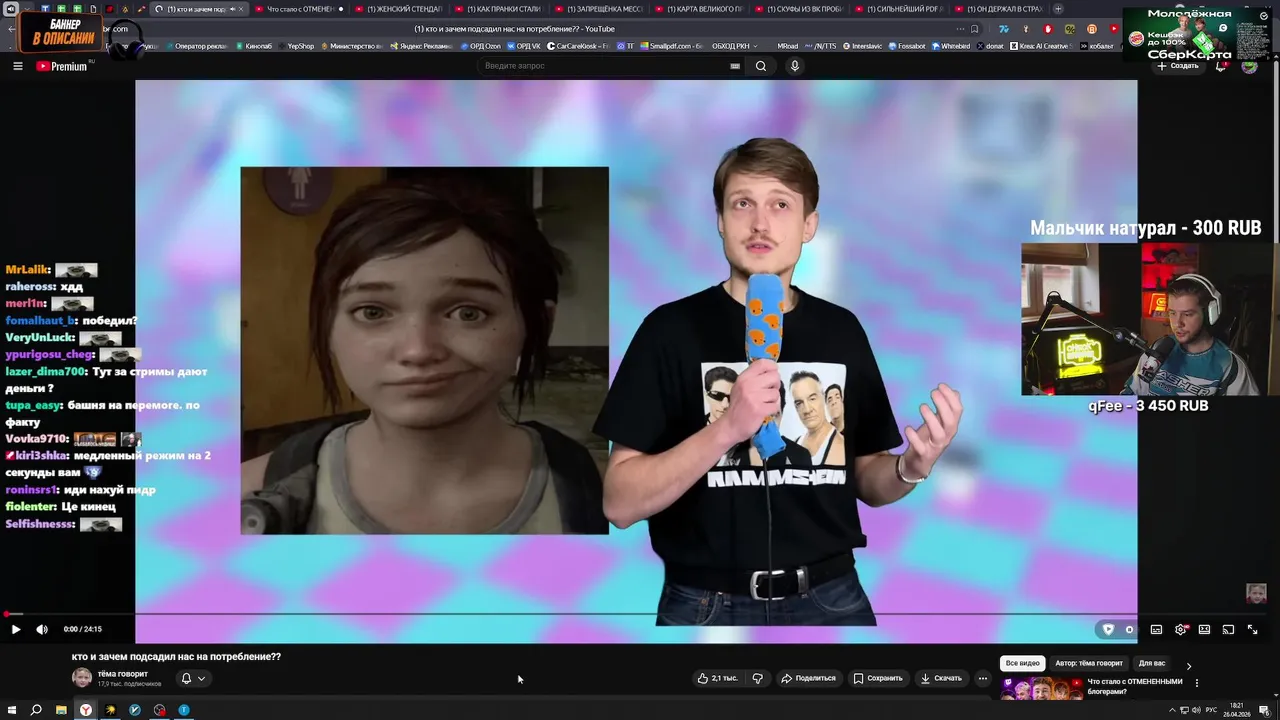Open Windows taskbar search

[x=36, y=710]
